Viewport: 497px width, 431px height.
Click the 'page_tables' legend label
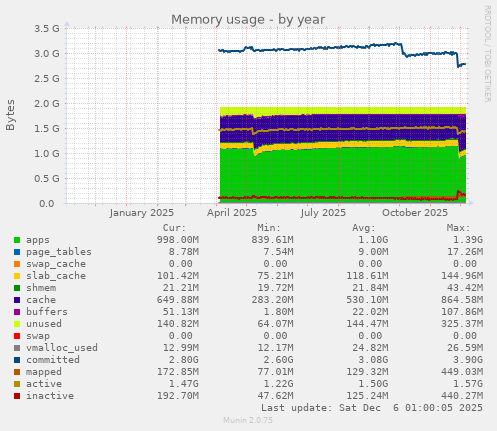tap(59, 252)
